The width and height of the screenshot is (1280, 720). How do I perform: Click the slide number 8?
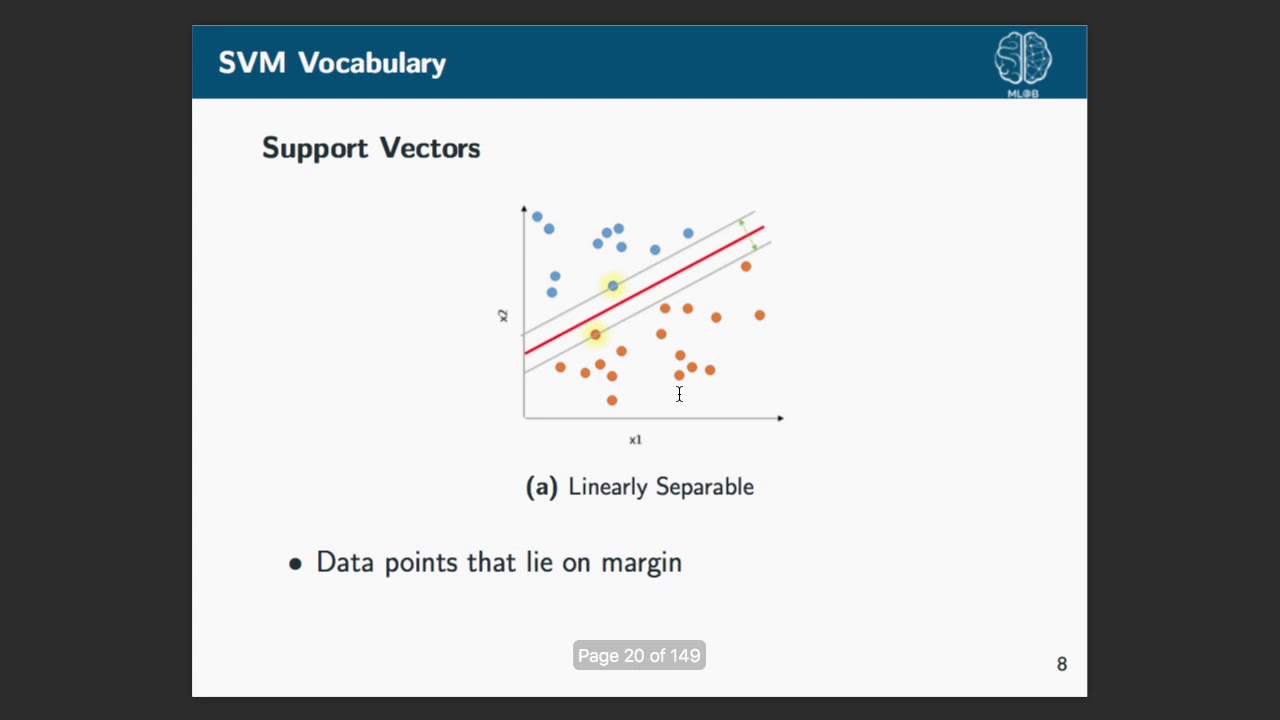pyautogui.click(x=1062, y=664)
